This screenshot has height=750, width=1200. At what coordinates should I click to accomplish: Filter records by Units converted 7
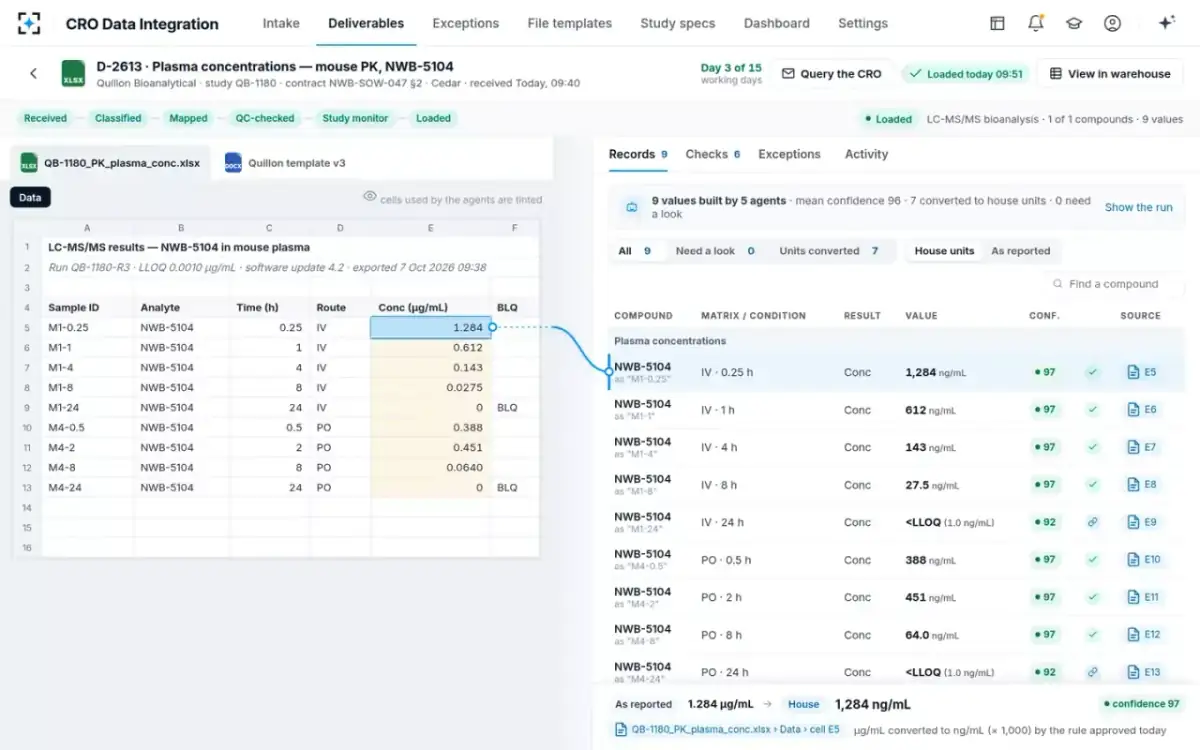[829, 251]
